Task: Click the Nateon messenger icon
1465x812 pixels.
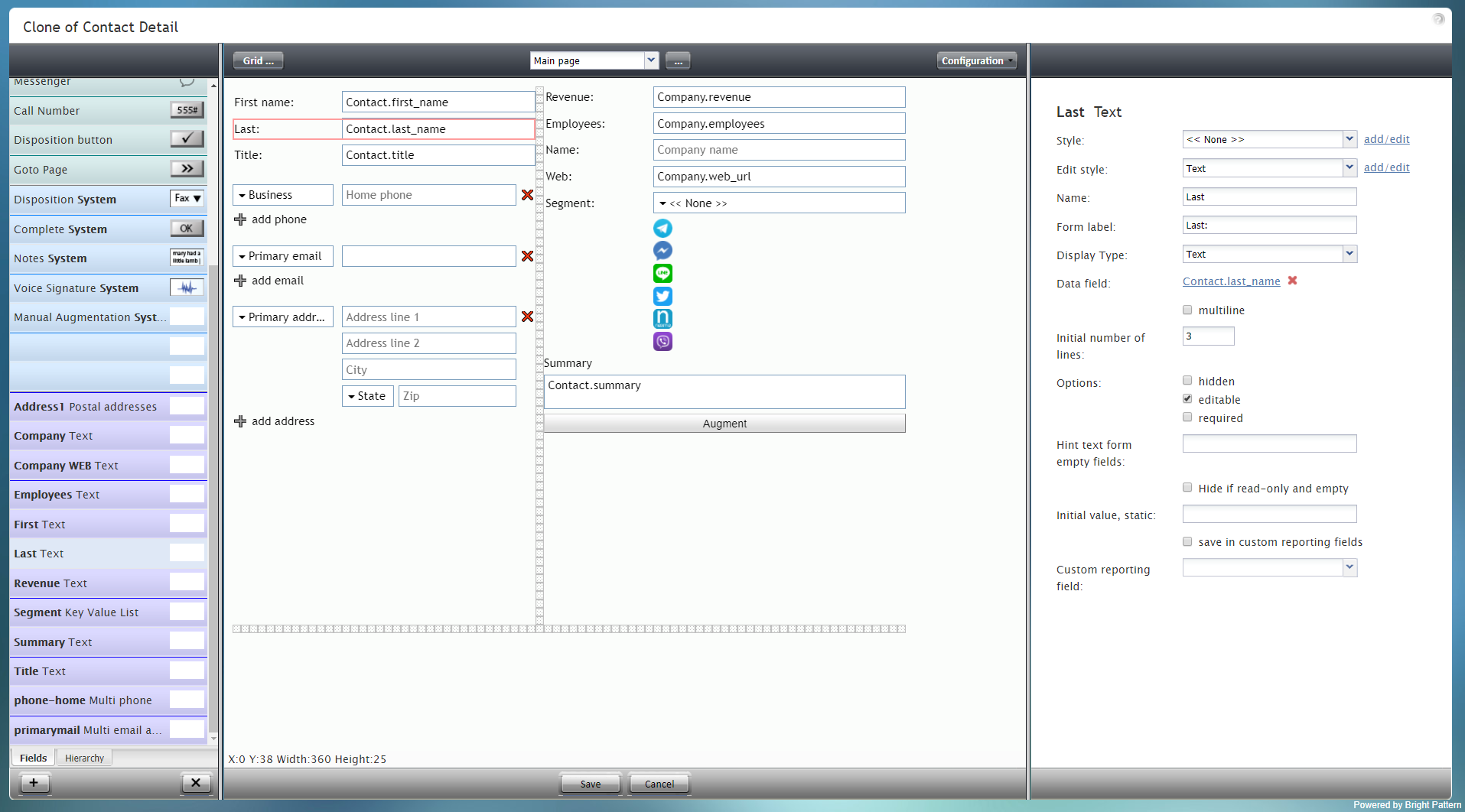Action: [663, 318]
